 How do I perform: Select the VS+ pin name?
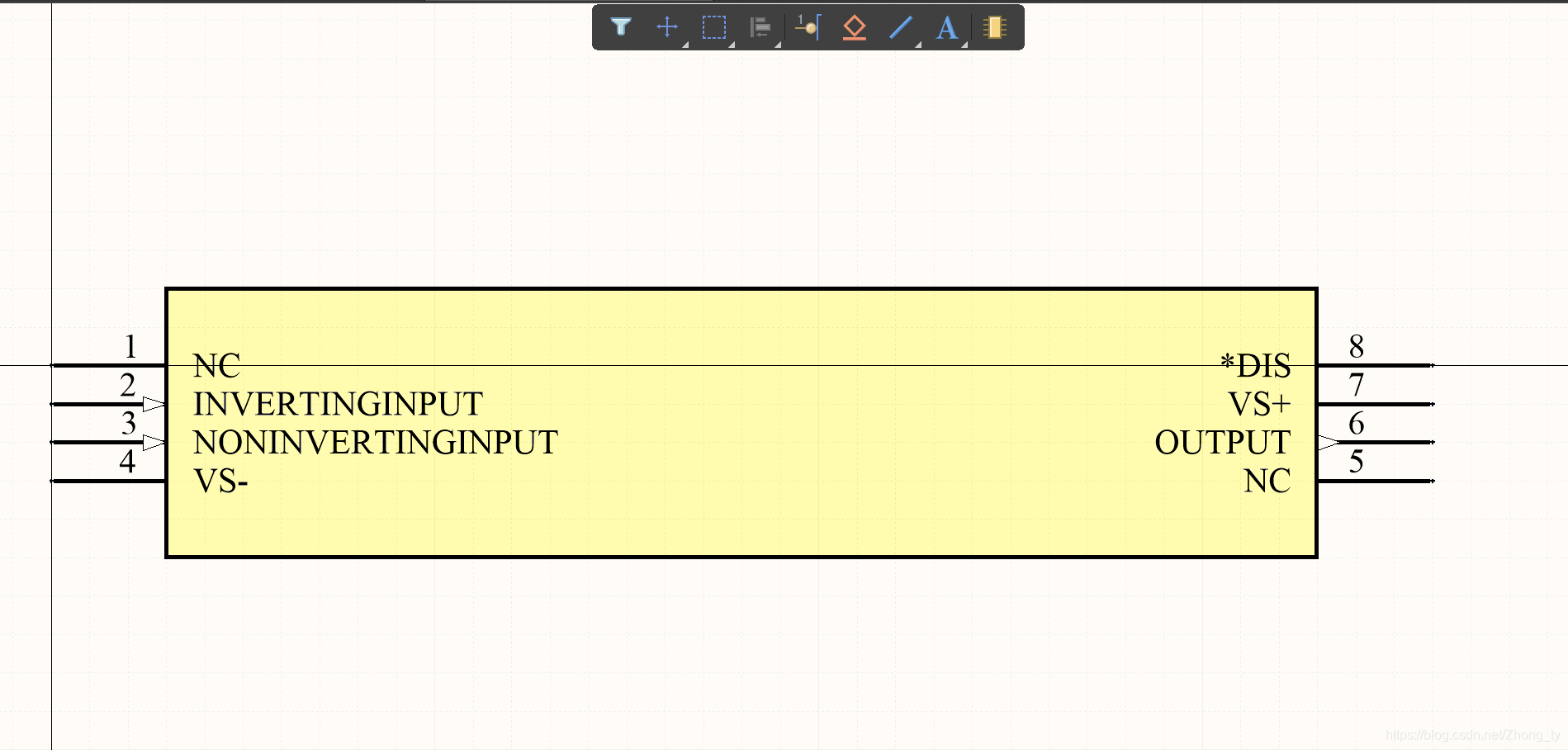click(1259, 404)
